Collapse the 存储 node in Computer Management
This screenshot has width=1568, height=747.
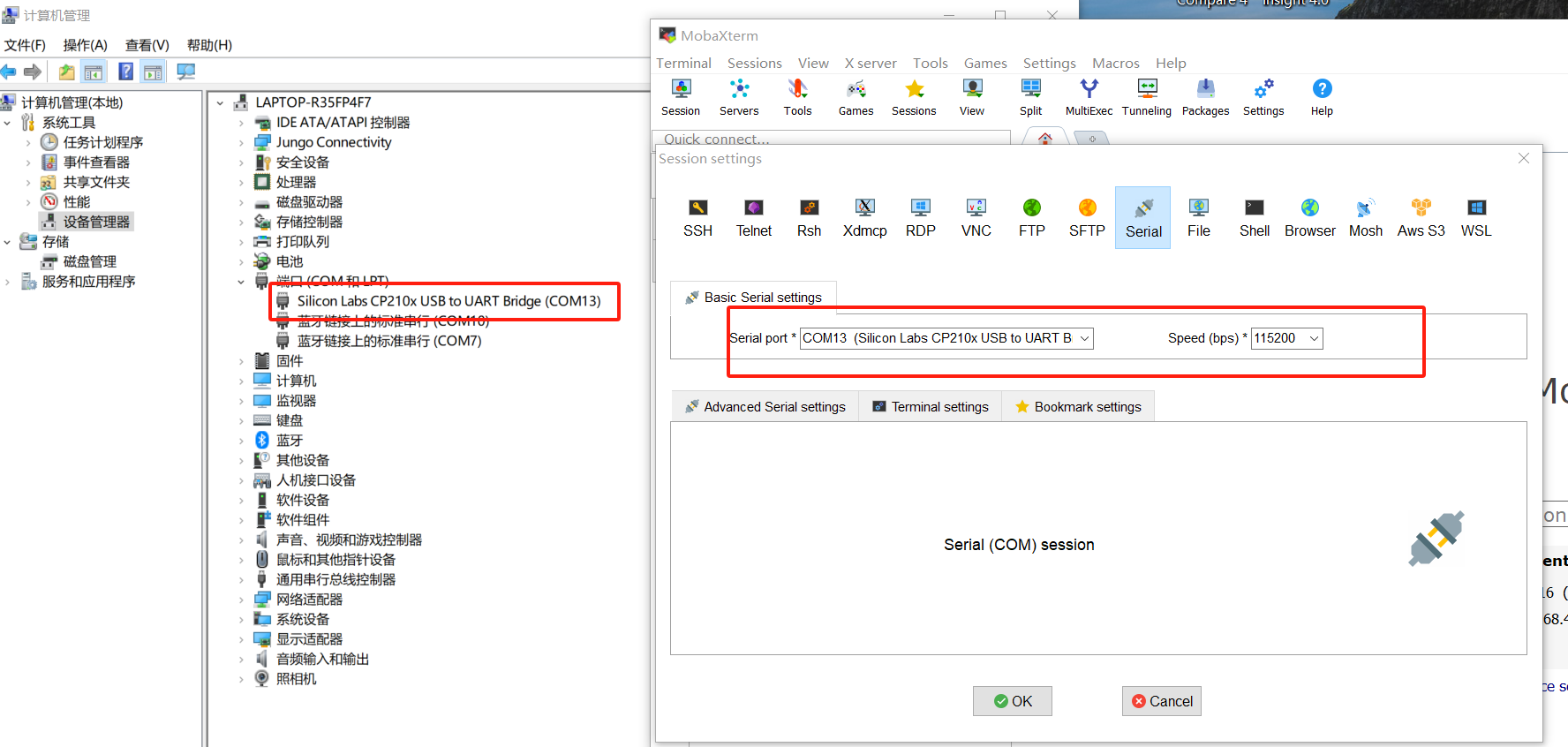coord(7,242)
